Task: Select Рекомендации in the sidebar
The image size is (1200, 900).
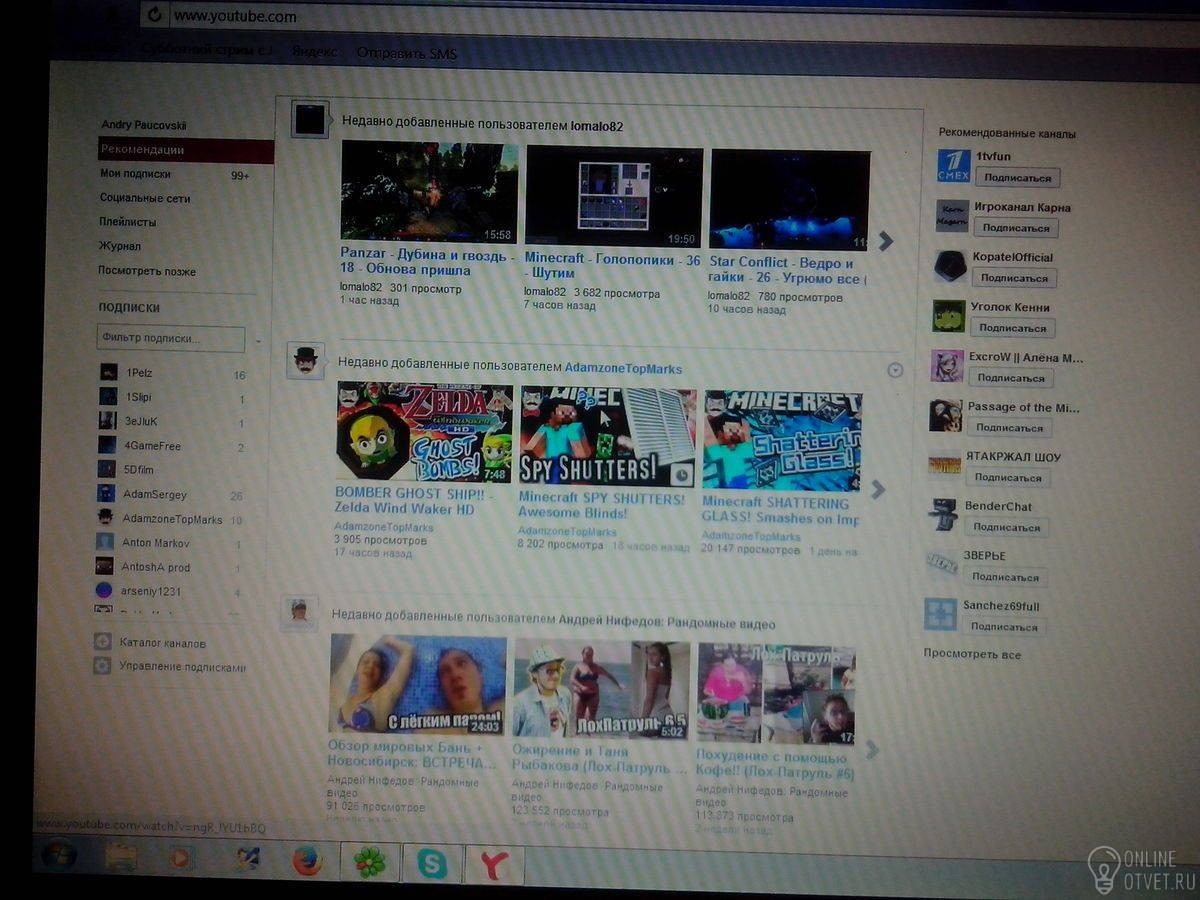Action: coord(186,150)
